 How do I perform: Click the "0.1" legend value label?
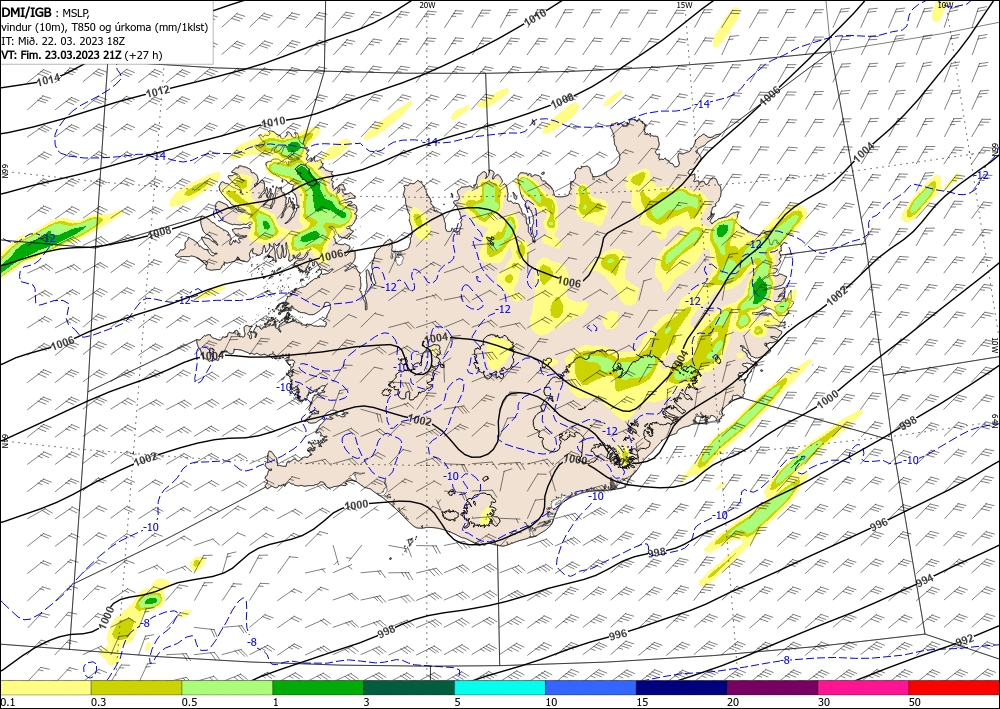coord(6,703)
